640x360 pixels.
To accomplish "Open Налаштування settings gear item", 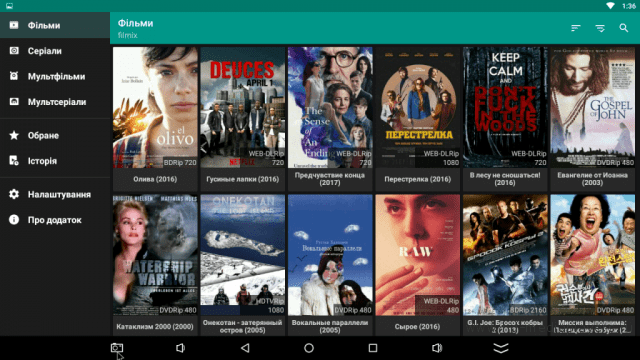I will (x=55, y=194).
